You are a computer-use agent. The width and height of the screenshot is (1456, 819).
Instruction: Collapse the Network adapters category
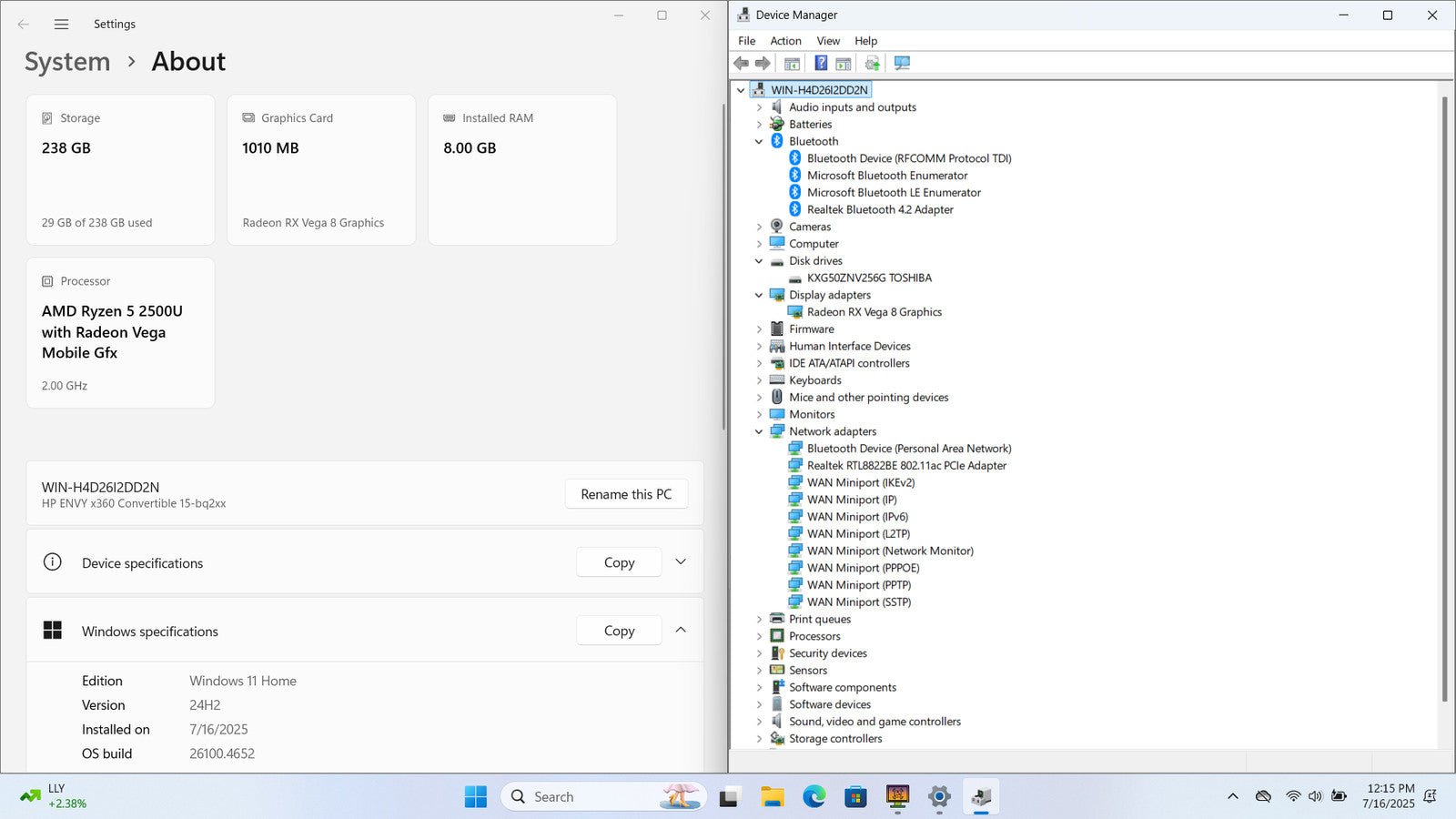pos(759,431)
